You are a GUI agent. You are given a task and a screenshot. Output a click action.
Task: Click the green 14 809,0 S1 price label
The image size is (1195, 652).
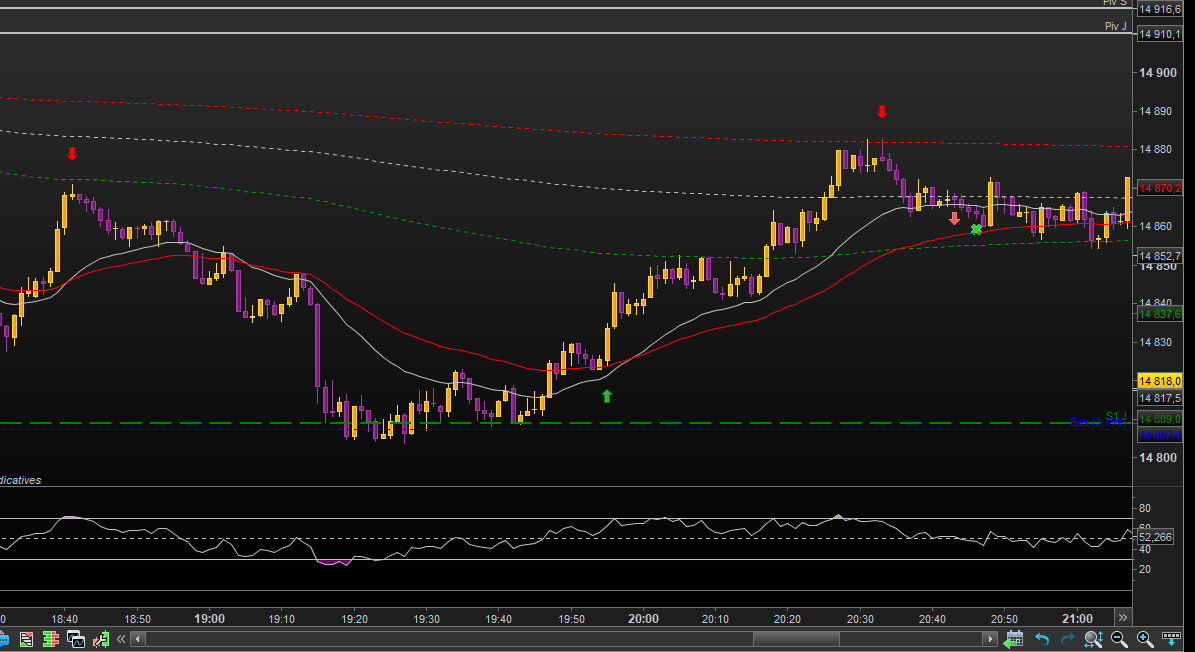(x=1159, y=420)
